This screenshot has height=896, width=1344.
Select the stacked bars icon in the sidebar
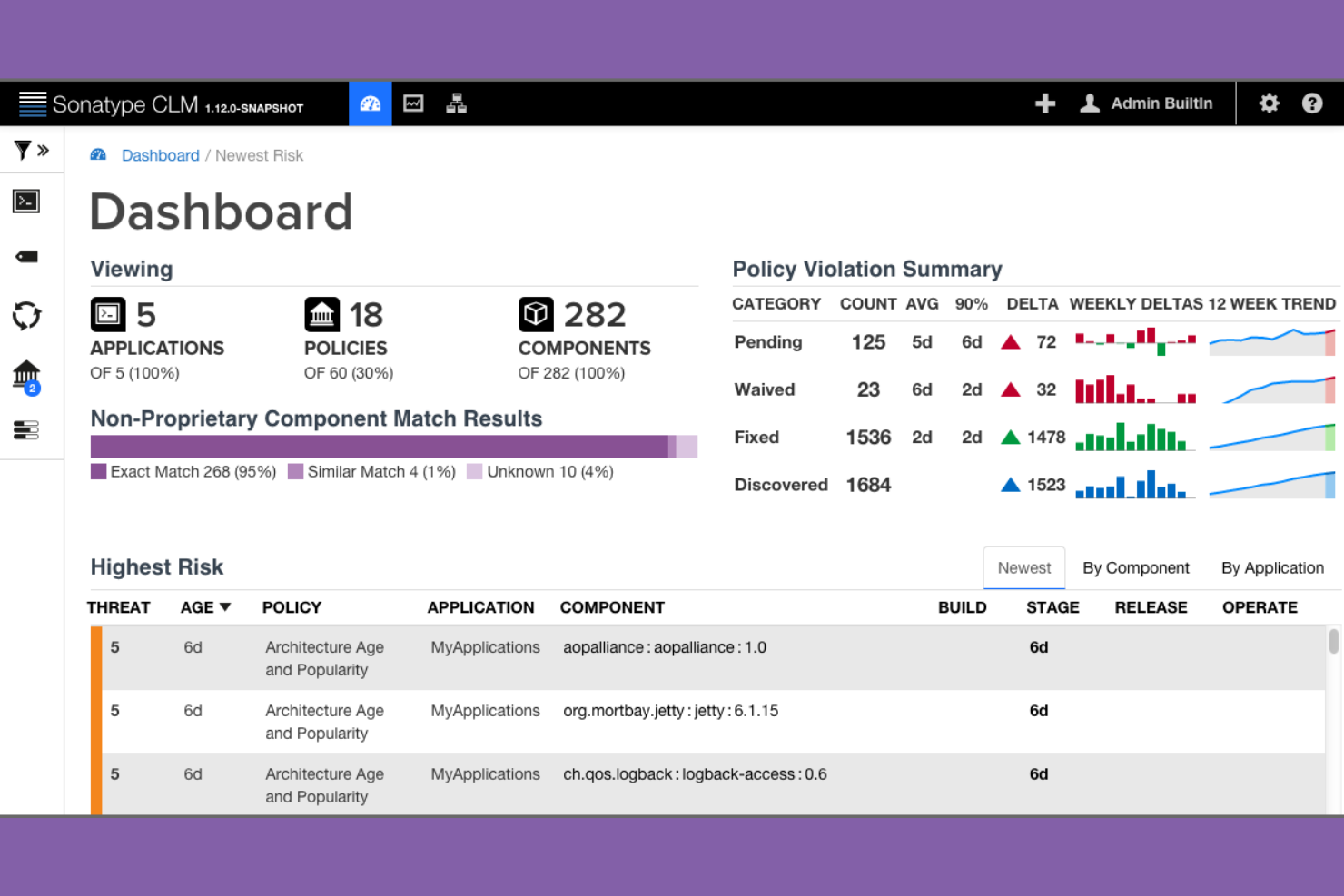click(x=26, y=430)
